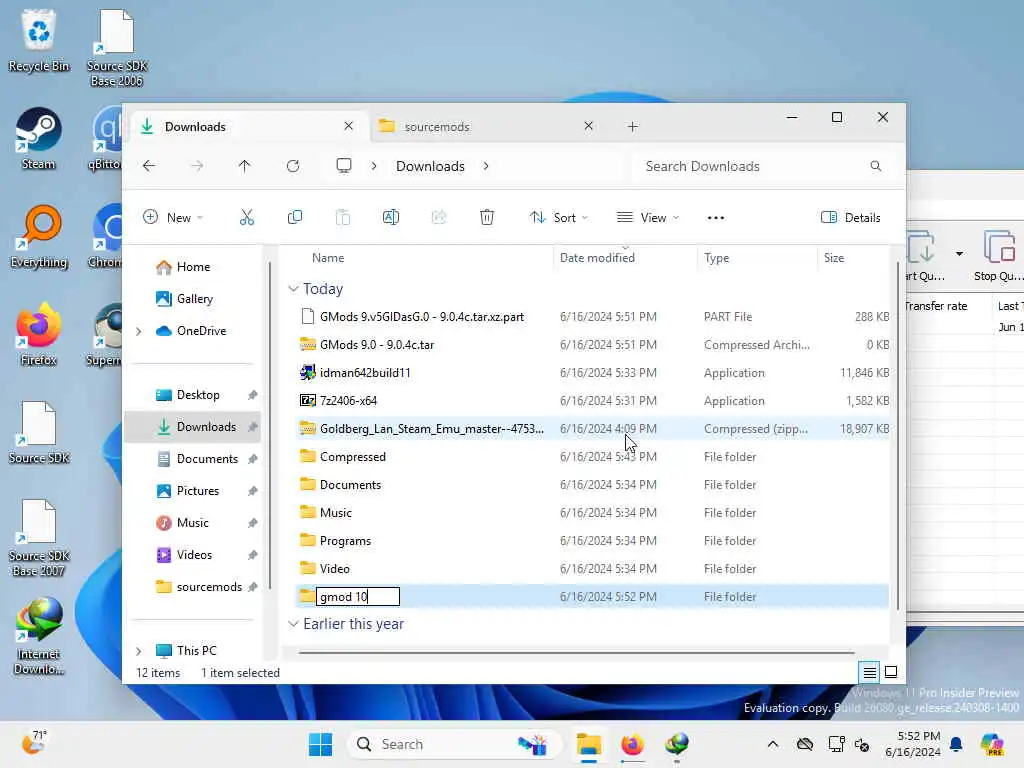This screenshot has width=1024, height=768.
Task: Switch to details list view icon
Action: coord(869,672)
